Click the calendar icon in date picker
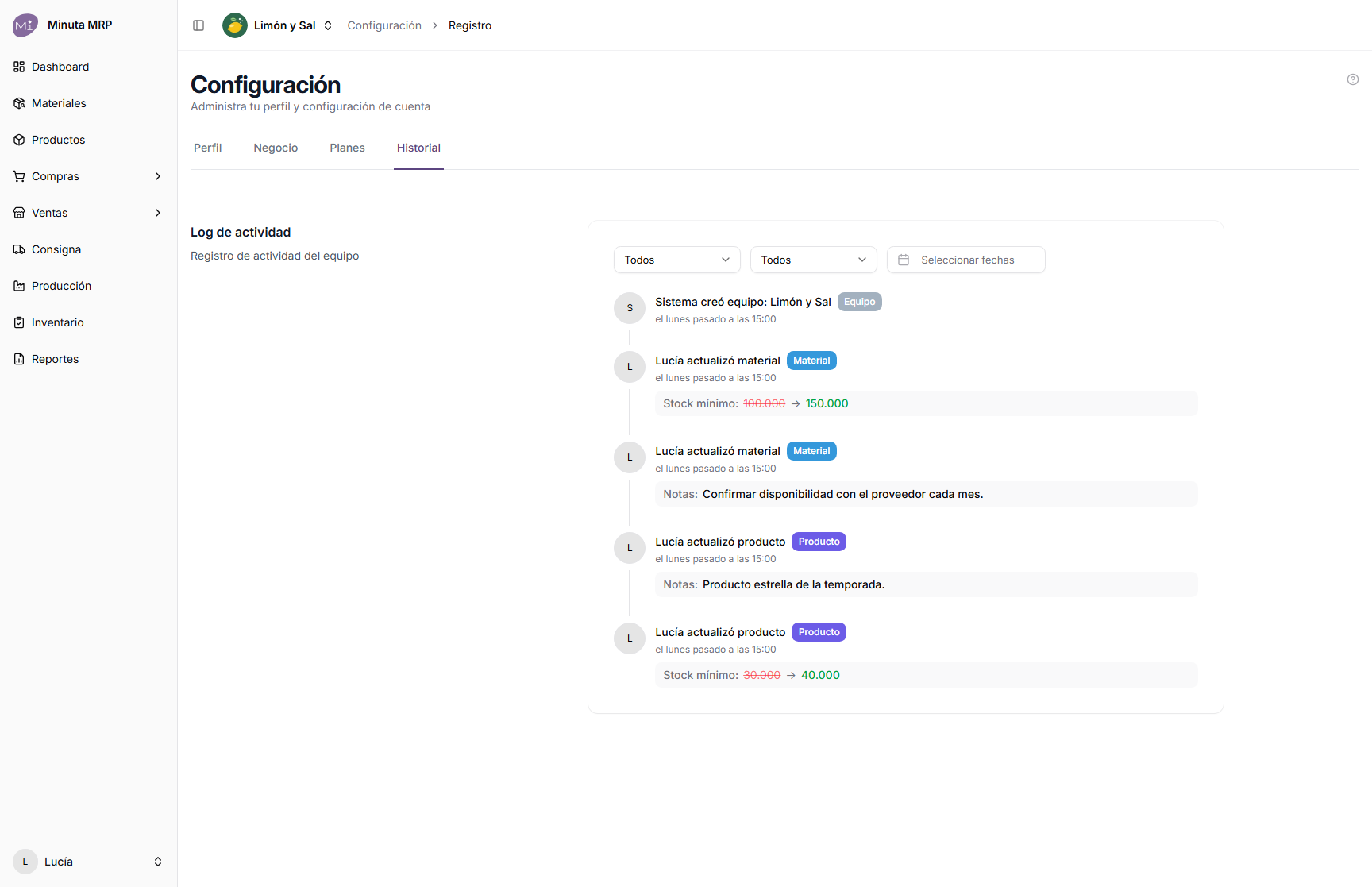Viewport: 1372px width, 887px height. click(x=904, y=260)
